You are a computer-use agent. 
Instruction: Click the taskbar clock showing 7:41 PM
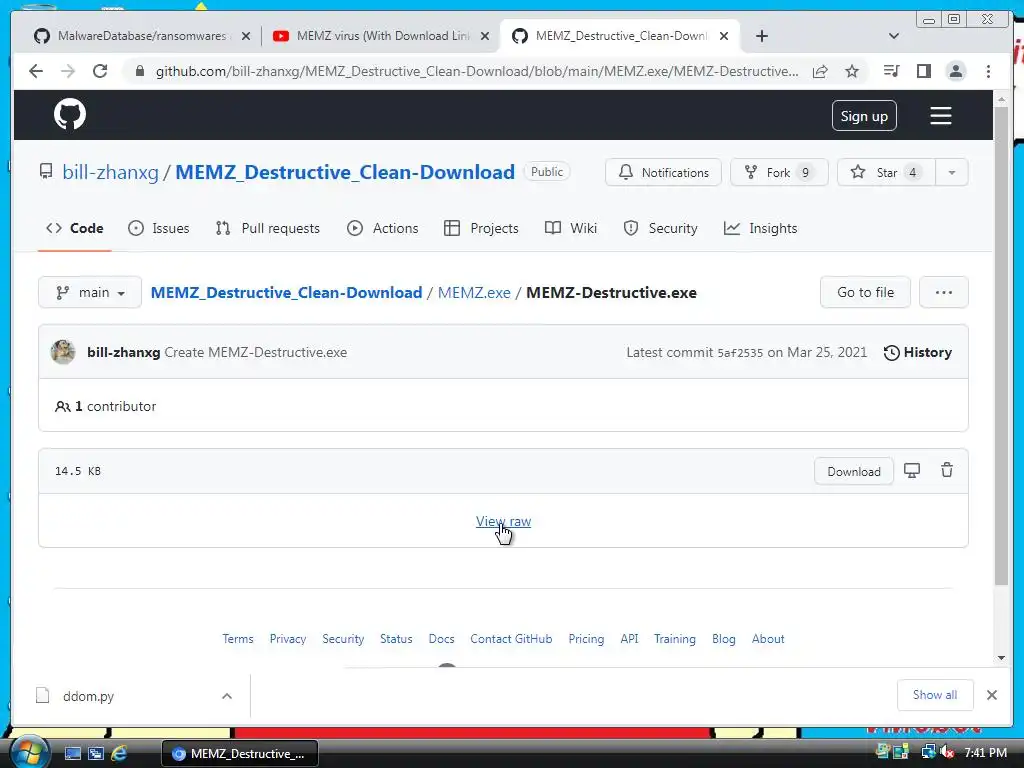tap(985, 753)
